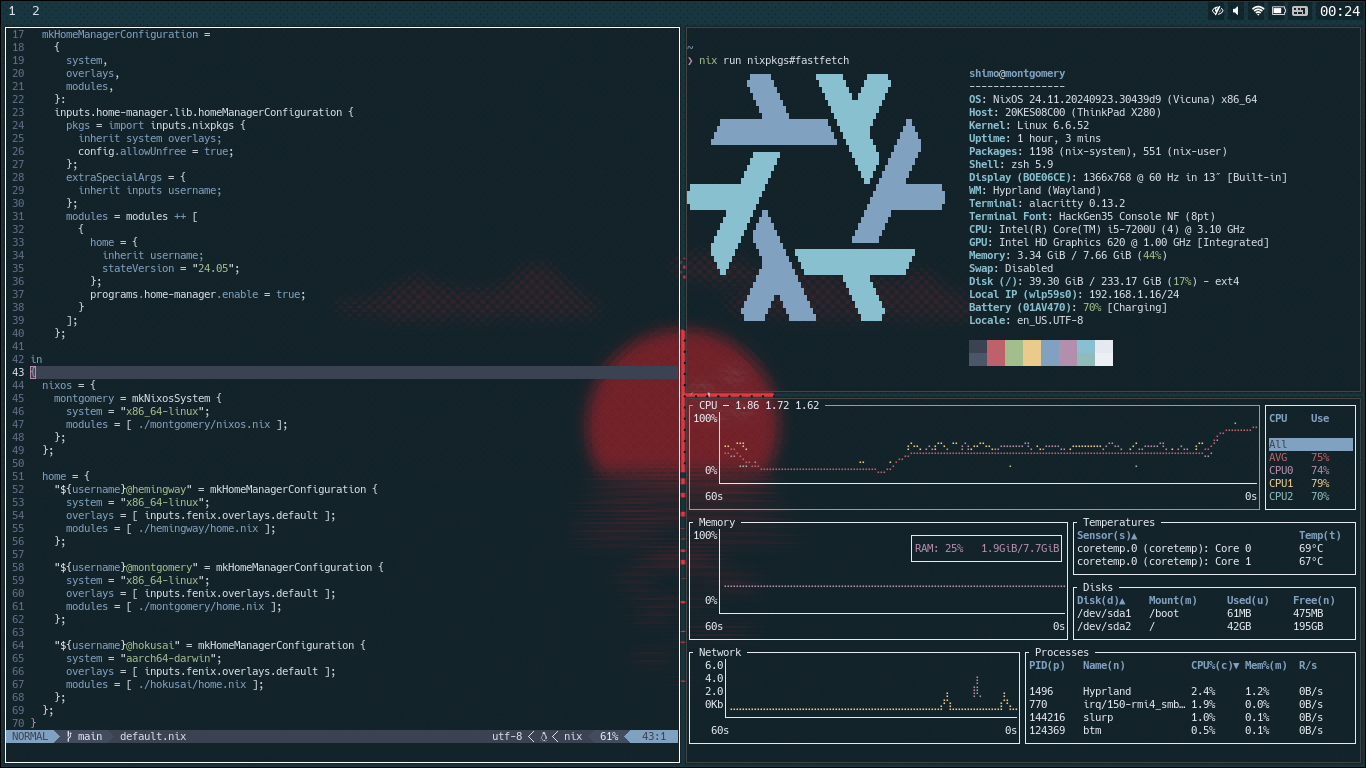Viewport: 1366px width, 768px height.
Task: Sort processes by Mem%(m) column
Action: click(1266, 665)
